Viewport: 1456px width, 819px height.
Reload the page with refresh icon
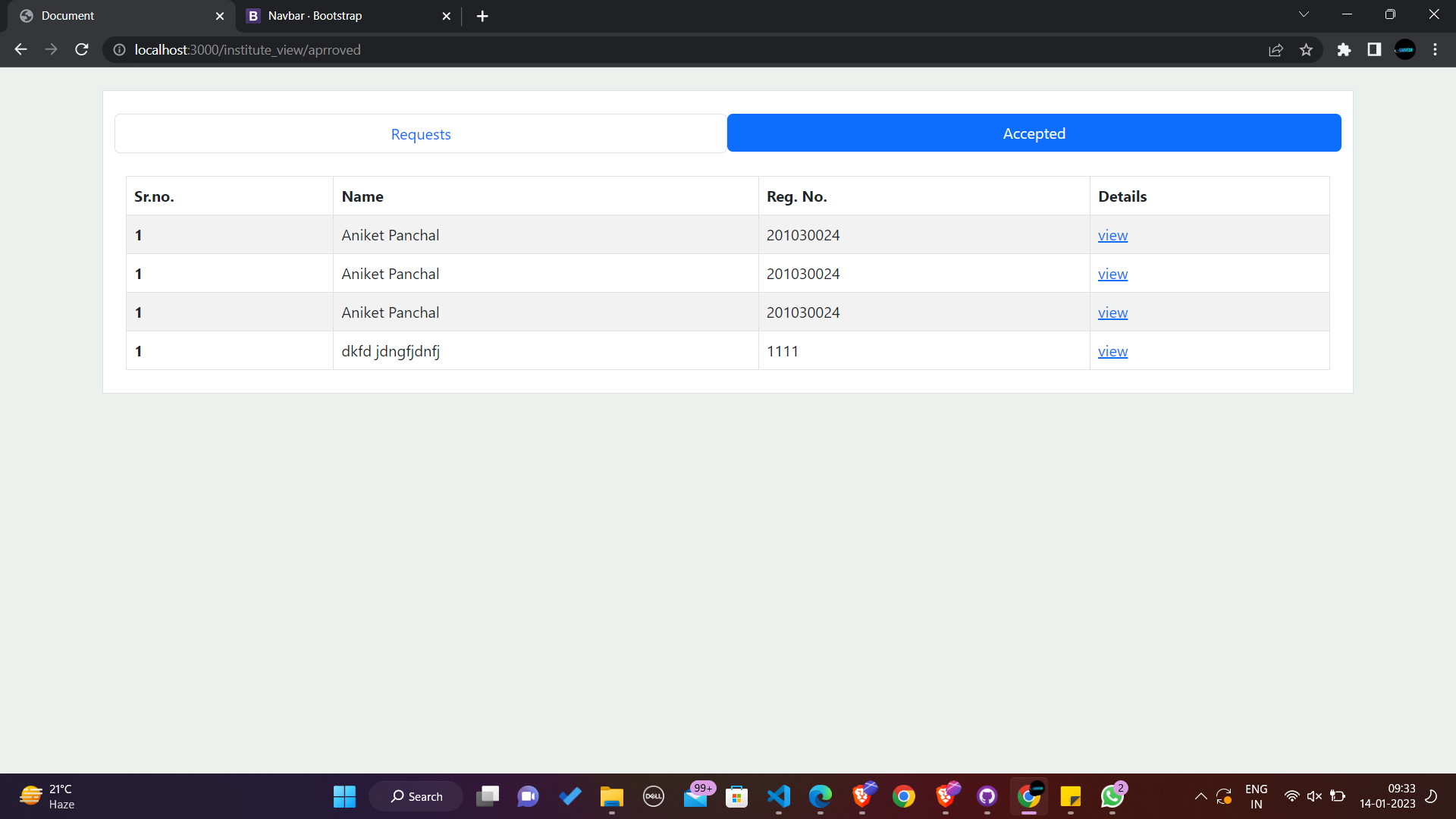[x=82, y=49]
